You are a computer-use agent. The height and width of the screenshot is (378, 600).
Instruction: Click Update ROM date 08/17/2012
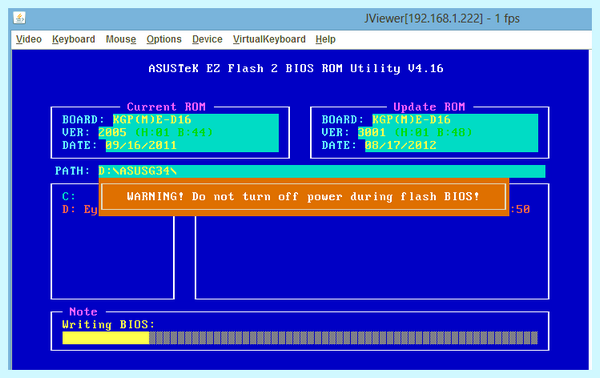(401, 145)
